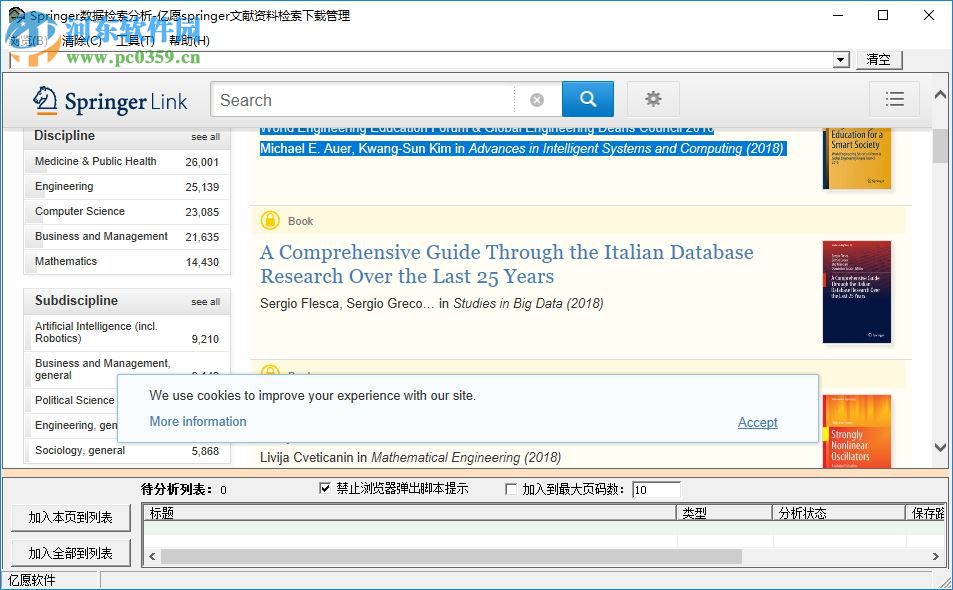953x590 pixels.
Task: Toggle the popup script suppression checkbox
Action: [325, 489]
